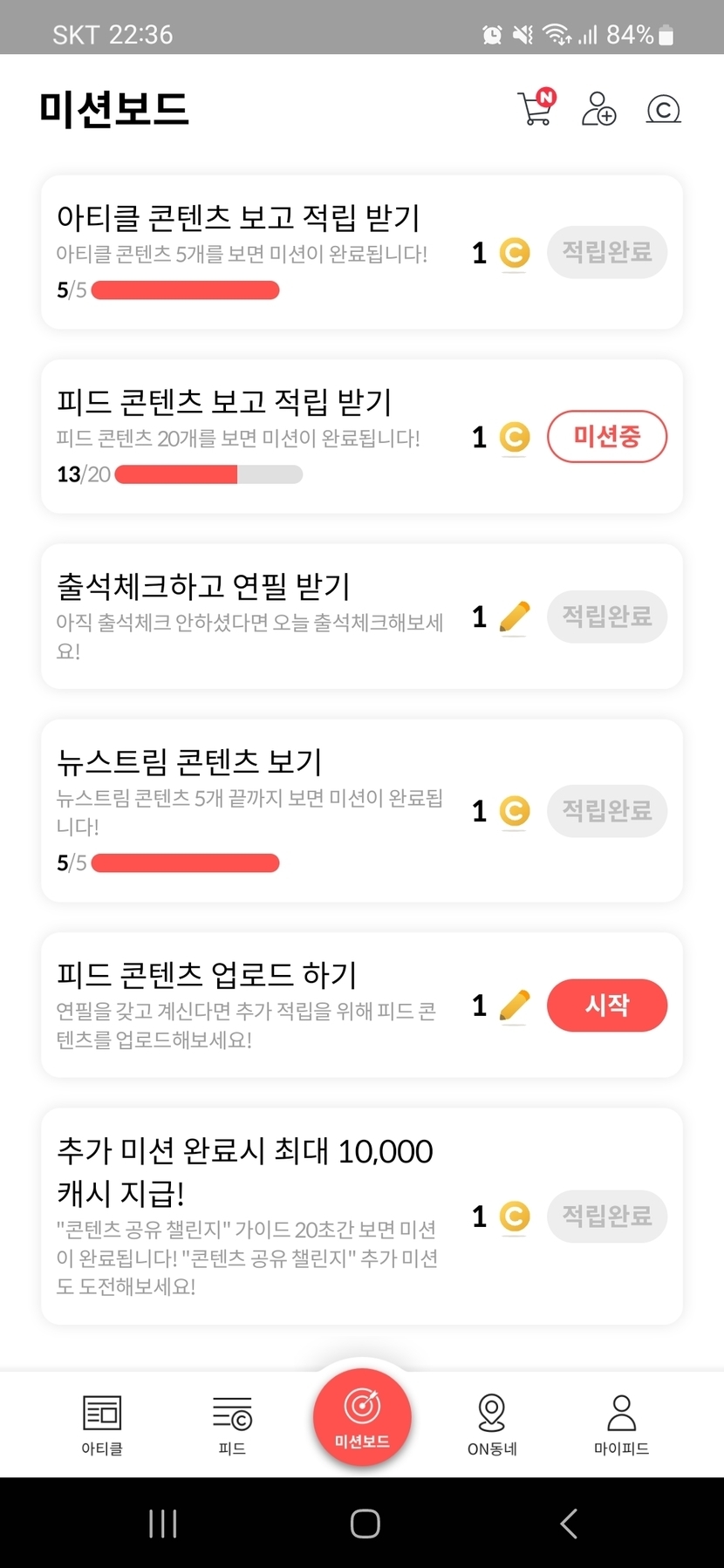
Task: Tap 적립완료 for article contents mission
Action: pos(607,253)
